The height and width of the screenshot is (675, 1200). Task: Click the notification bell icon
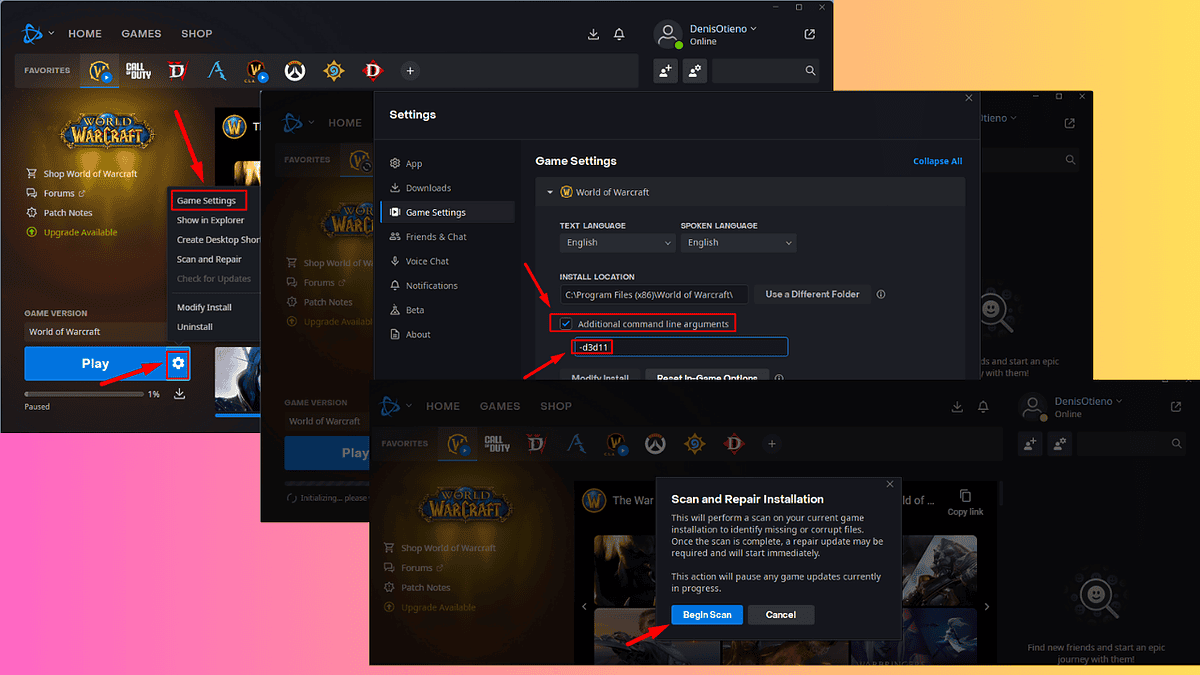tap(619, 33)
